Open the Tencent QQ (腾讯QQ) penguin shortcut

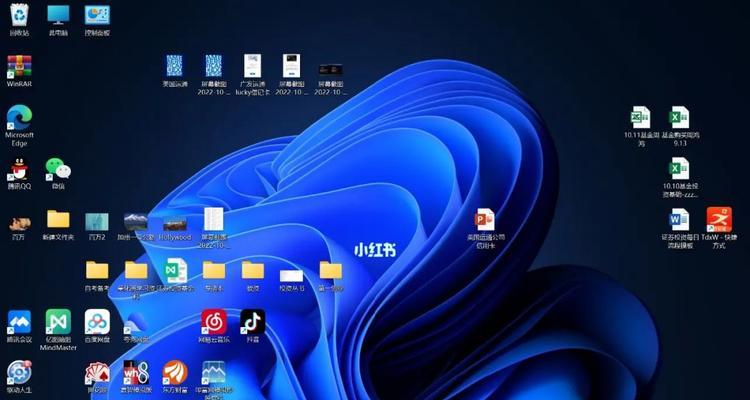pos(19,170)
